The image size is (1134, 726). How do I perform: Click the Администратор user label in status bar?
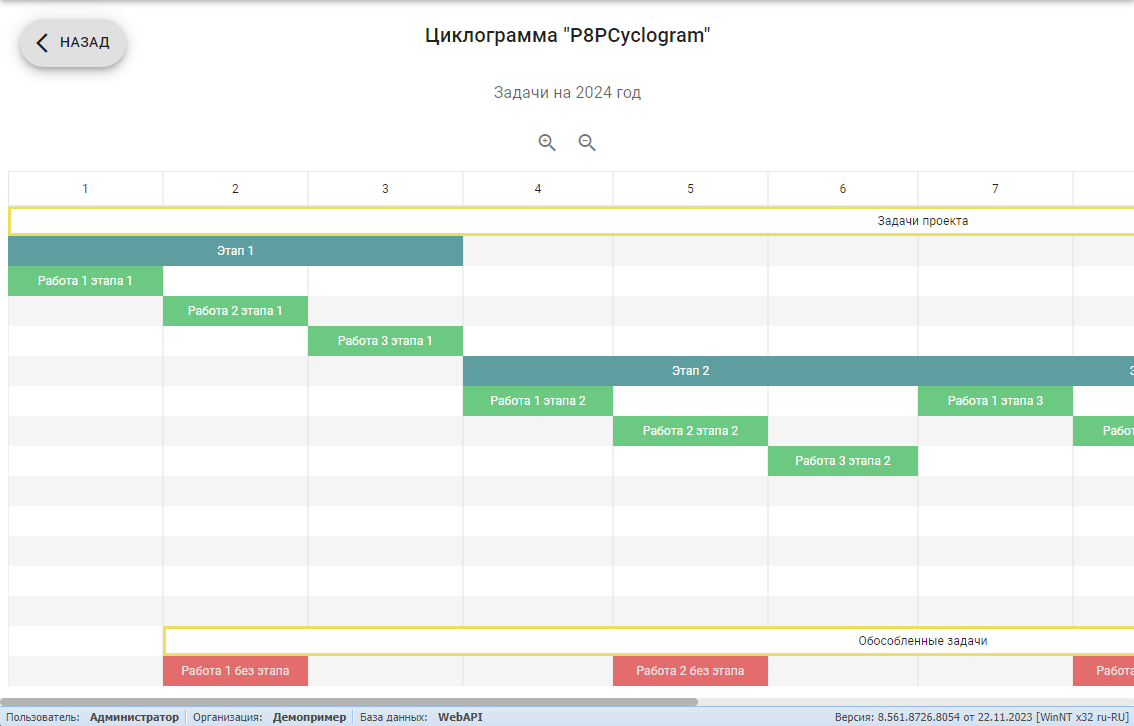click(x=133, y=717)
